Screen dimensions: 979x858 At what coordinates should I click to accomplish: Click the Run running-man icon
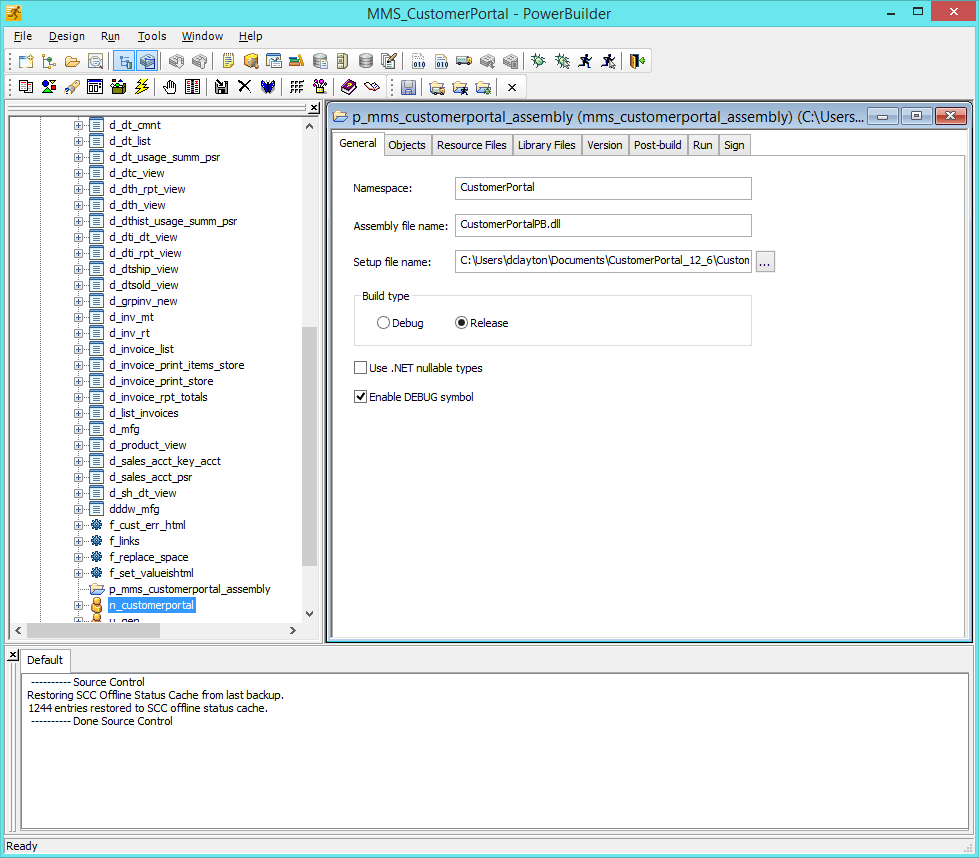[x=585, y=61]
